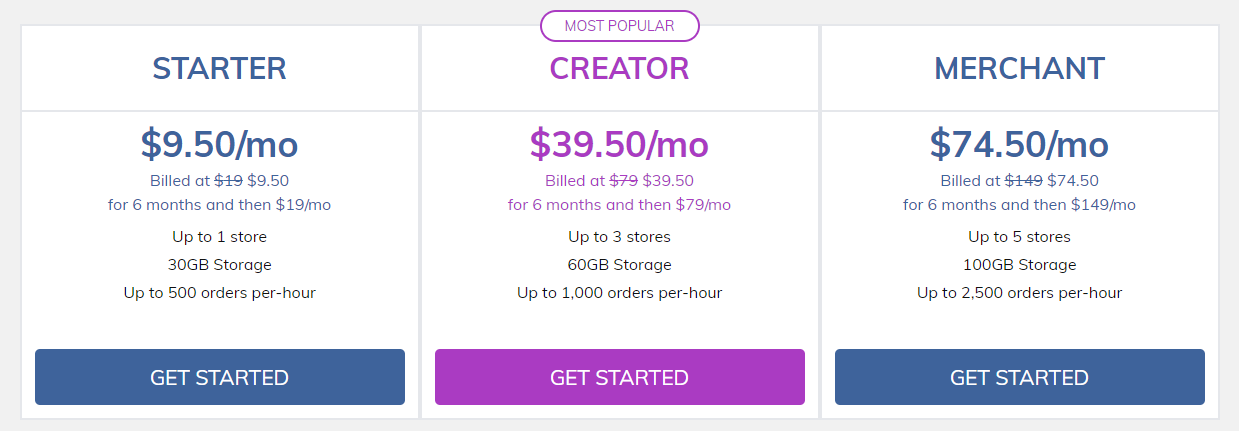Click 'Up to 2,500 orders per-hour' text
This screenshot has width=1239, height=431.
click(x=1020, y=293)
